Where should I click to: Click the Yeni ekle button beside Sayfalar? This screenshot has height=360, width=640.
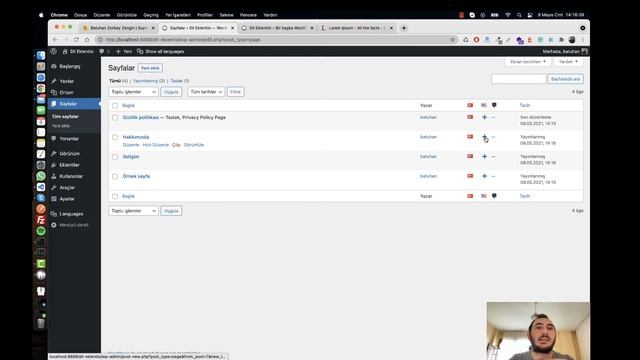(x=150, y=68)
